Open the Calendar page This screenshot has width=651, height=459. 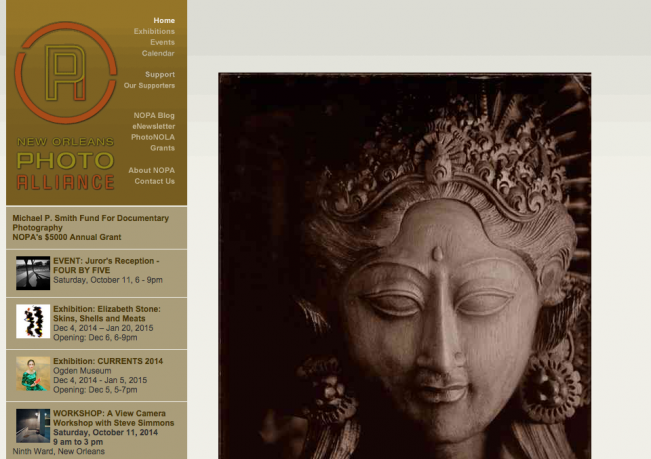click(x=158, y=53)
